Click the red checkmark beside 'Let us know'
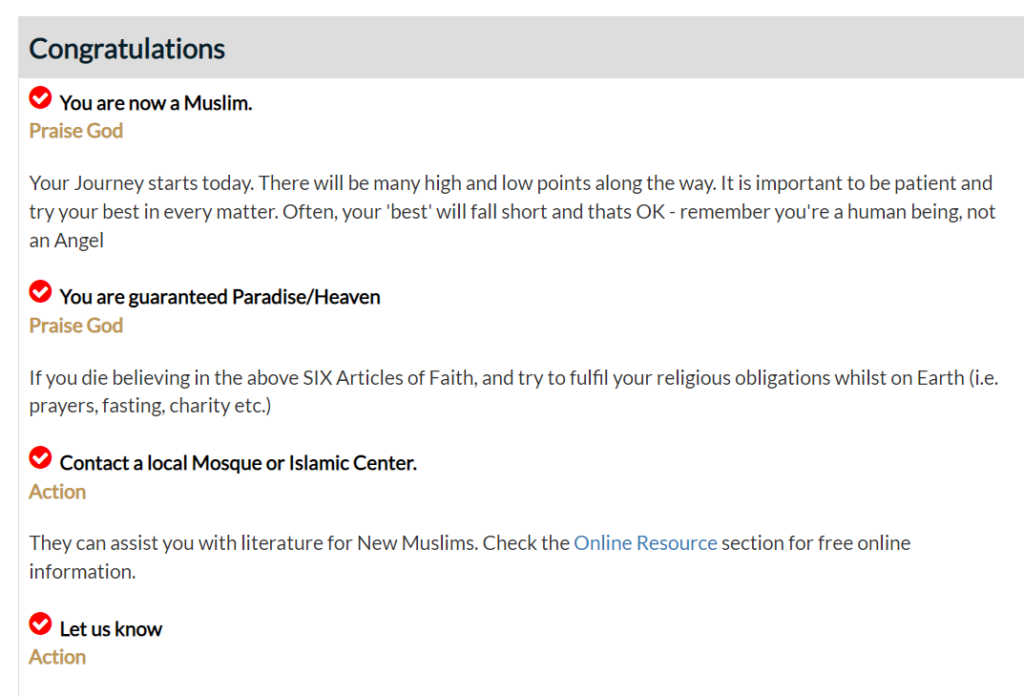The height and width of the screenshot is (697, 1024). (x=40, y=623)
